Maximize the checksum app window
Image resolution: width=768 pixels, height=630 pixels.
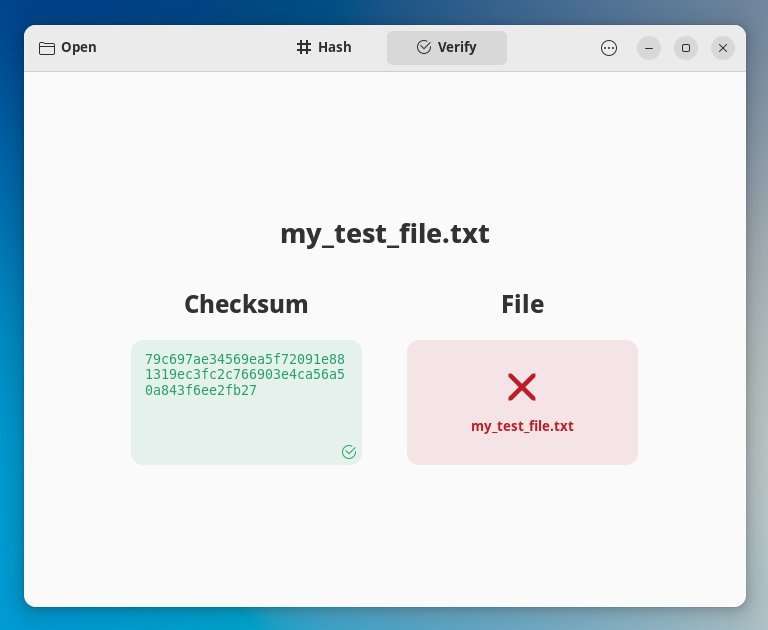686,48
